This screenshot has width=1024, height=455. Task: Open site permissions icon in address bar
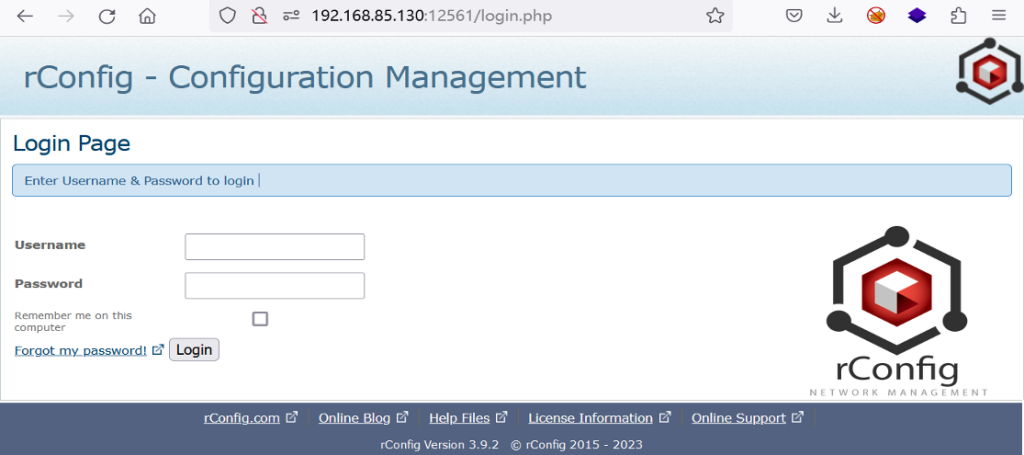point(291,16)
